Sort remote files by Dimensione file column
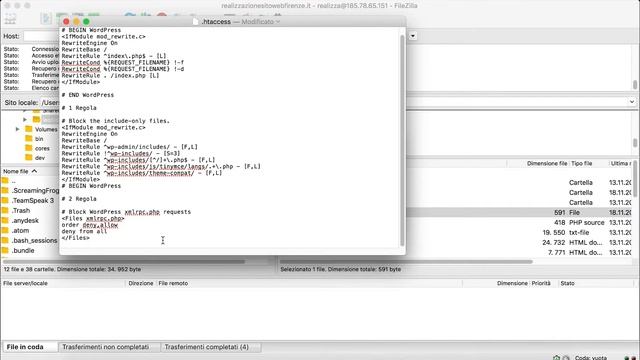 547,163
